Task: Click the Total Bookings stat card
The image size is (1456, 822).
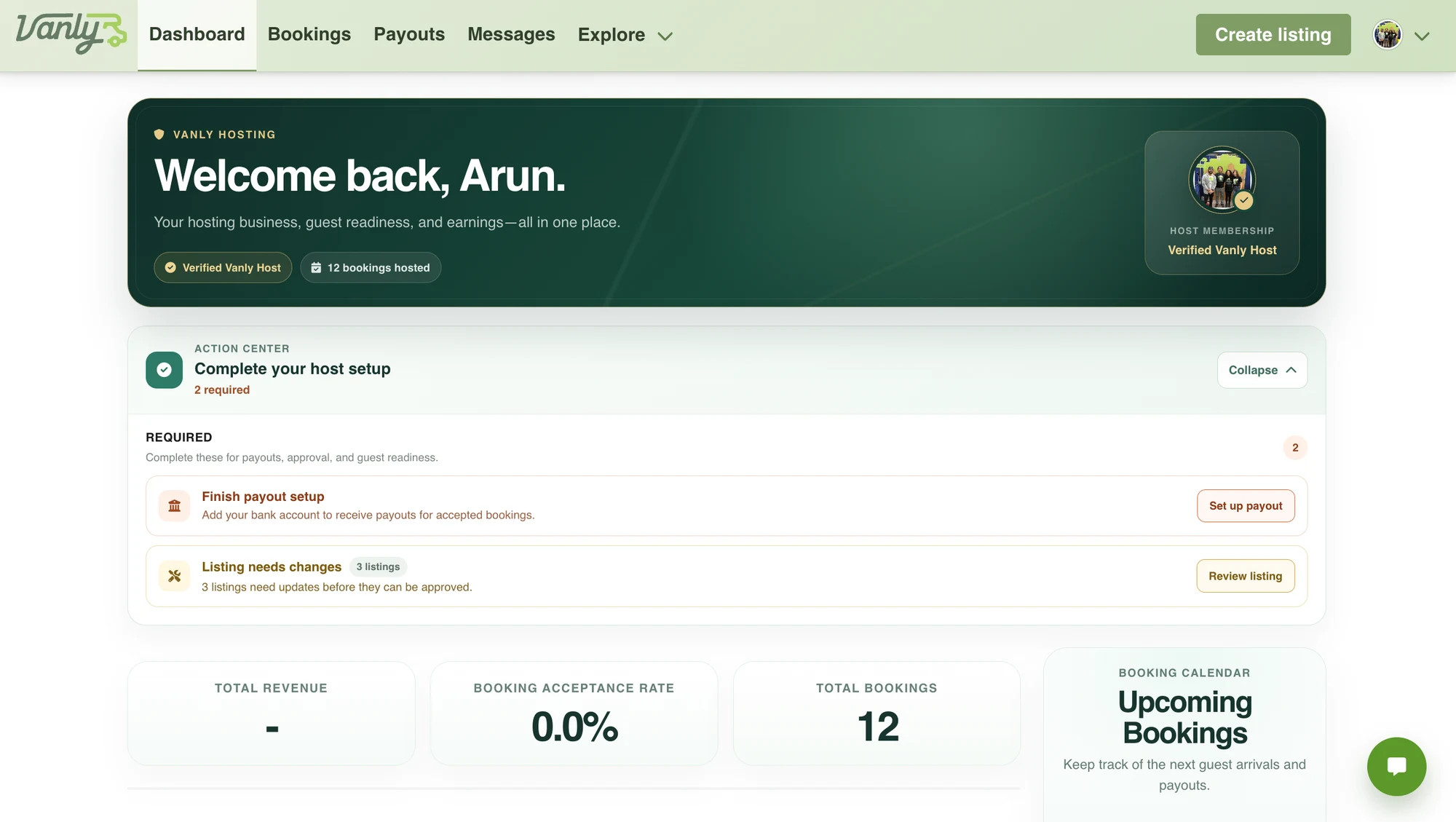Action: (x=877, y=714)
